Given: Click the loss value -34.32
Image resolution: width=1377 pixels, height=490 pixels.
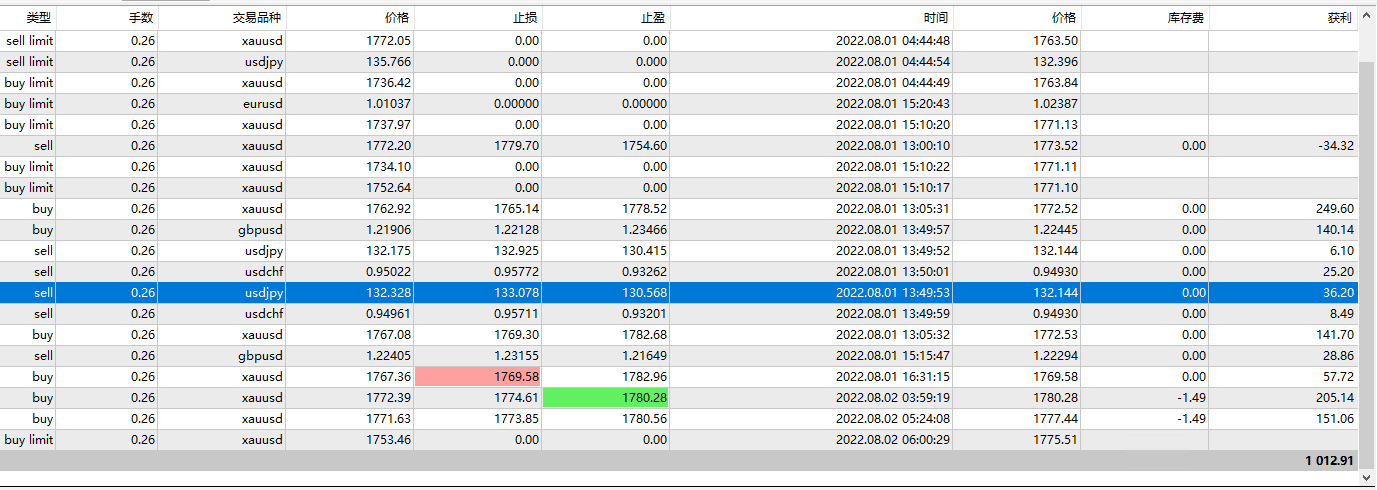Looking at the screenshot, I should pos(1336,146).
